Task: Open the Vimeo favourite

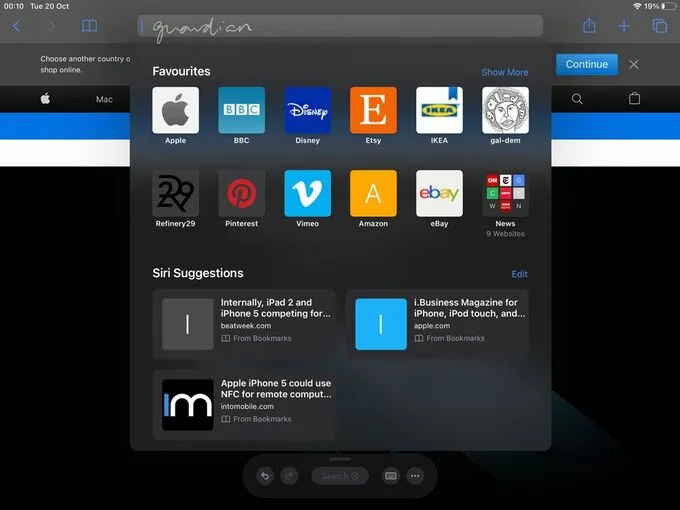Action: click(x=307, y=193)
